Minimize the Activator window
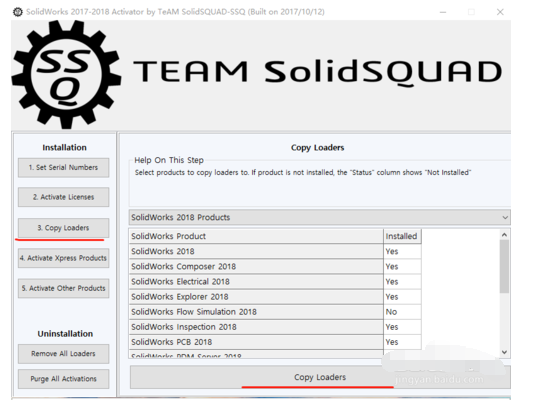Viewport: 537px width, 400px height. (443, 12)
